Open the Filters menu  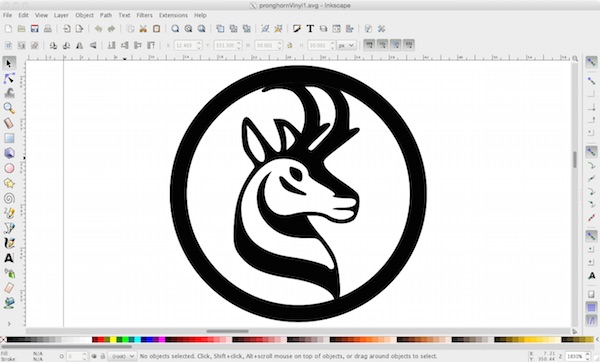point(145,15)
